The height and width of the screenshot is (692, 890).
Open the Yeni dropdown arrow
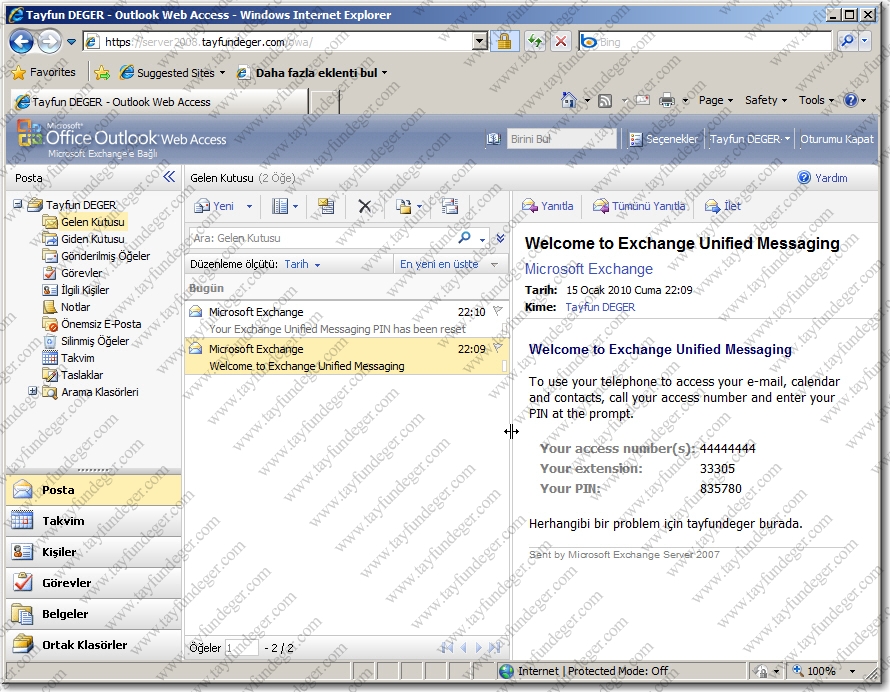(249, 206)
